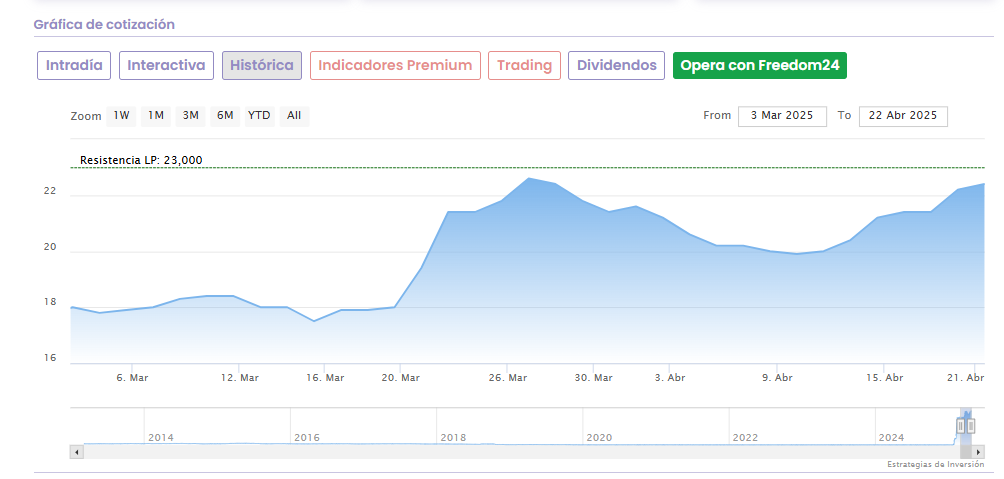Click the To date field
This screenshot has width=1004, height=479.
pos(902,116)
